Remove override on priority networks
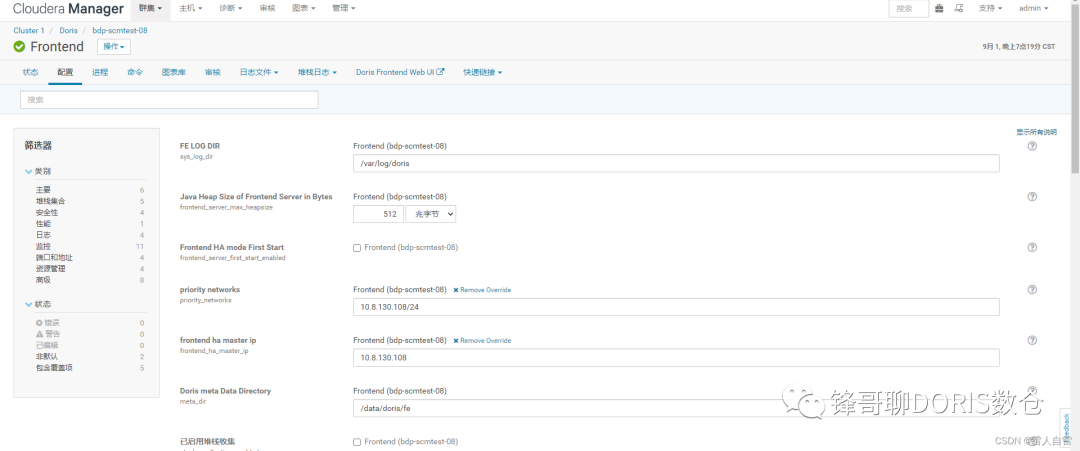This screenshot has width=1080, height=451. coord(482,290)
